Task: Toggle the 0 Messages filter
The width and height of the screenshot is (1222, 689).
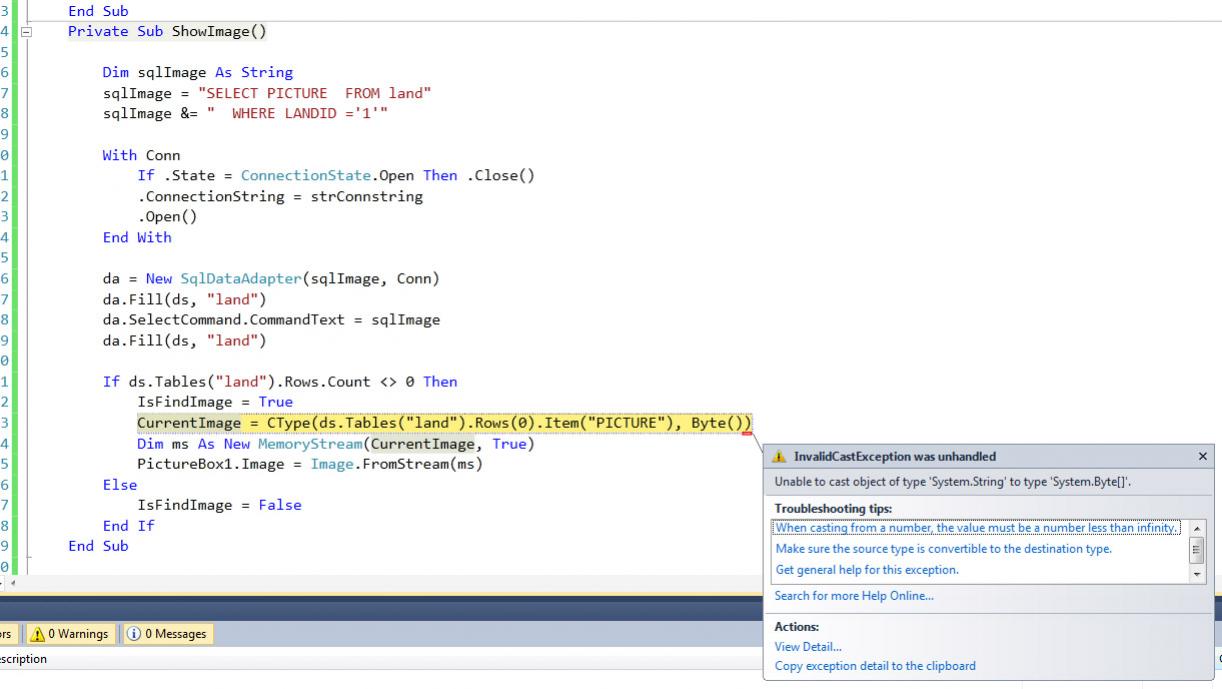Action: [x=166, y=634]
